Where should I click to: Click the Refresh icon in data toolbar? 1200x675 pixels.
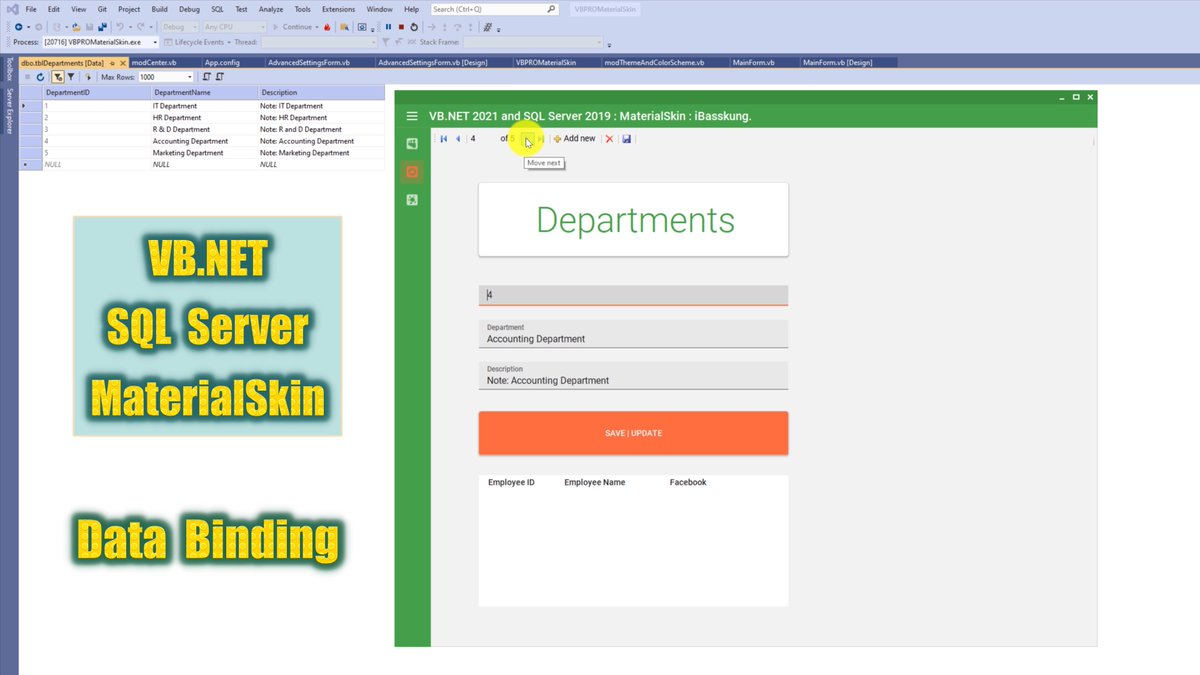[x=40, y=77]
